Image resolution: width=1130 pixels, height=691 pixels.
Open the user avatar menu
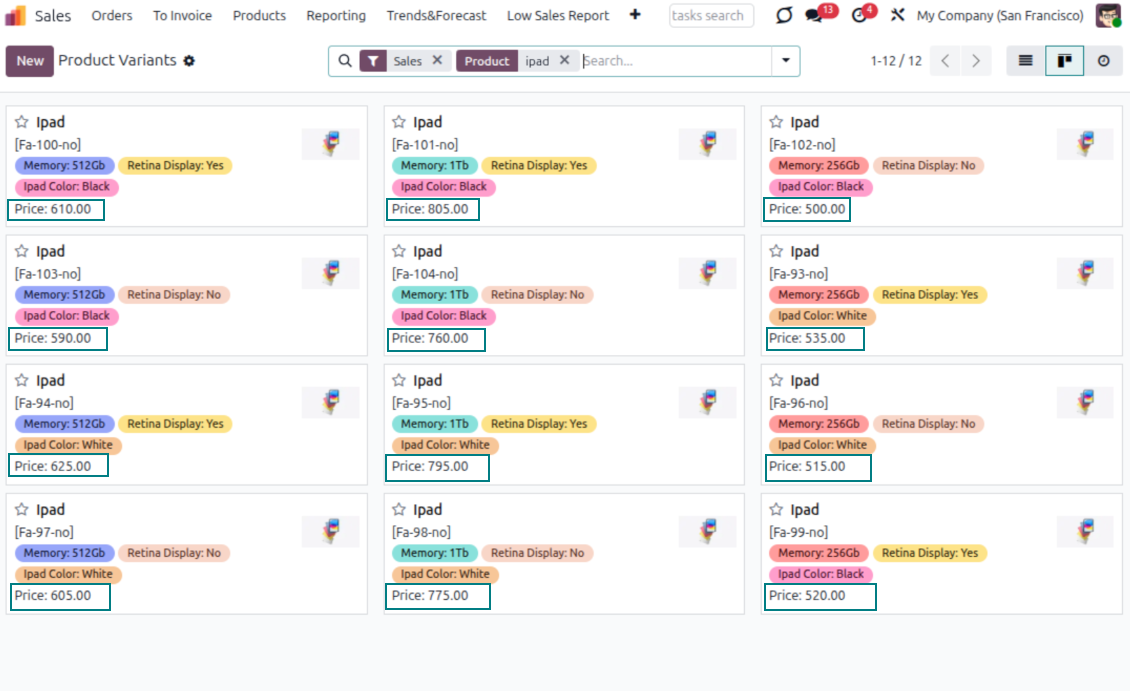pos(1108,16)
